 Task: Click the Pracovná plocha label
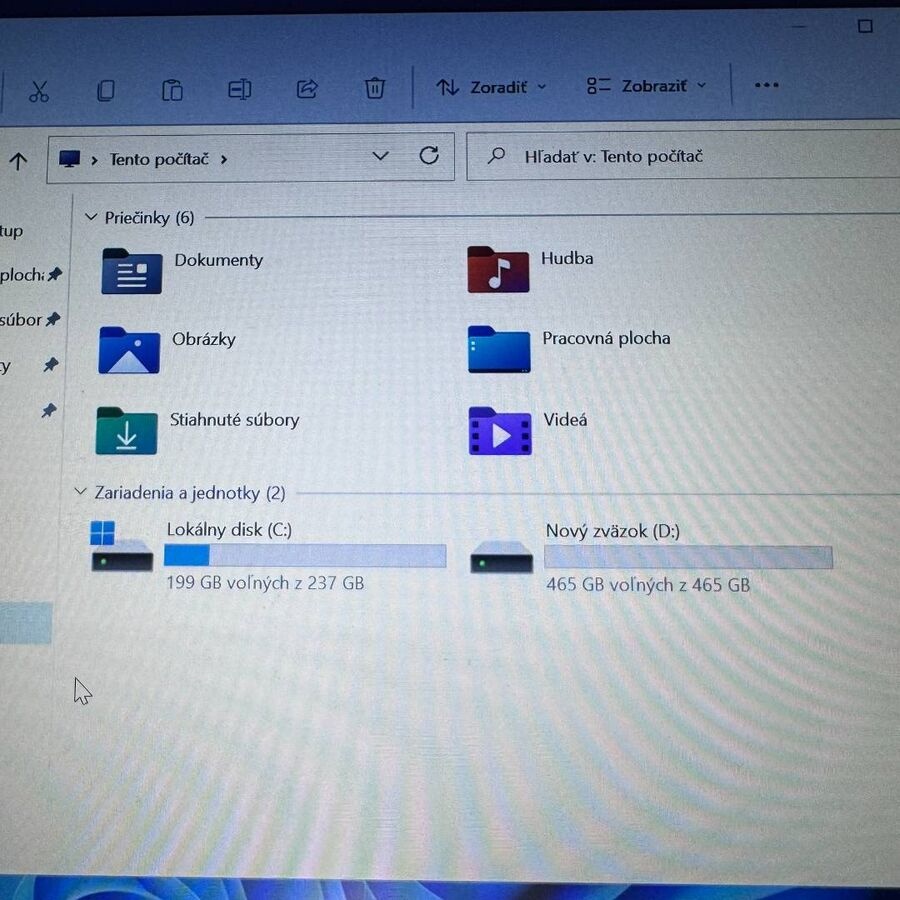606,338
